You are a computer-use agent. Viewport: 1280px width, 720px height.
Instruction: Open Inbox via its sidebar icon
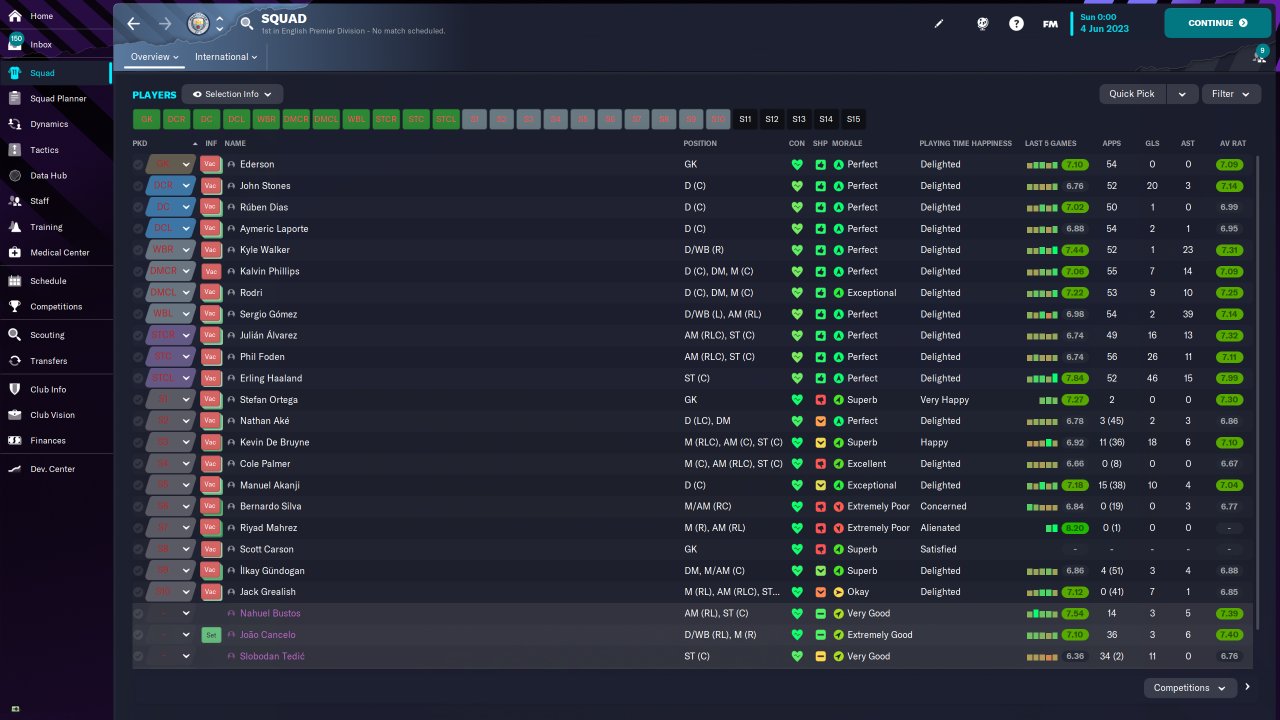click(15, 45)
